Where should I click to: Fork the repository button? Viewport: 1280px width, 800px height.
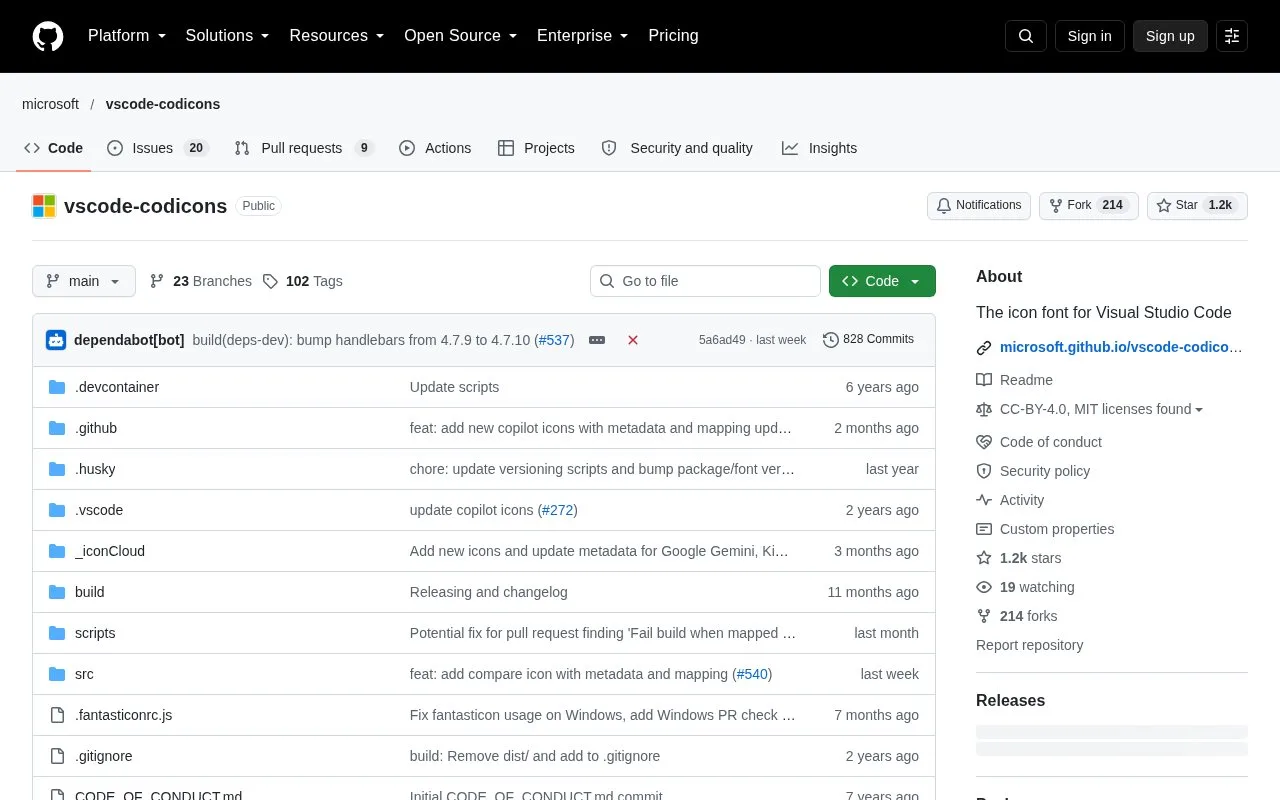tap(1089, 206)
